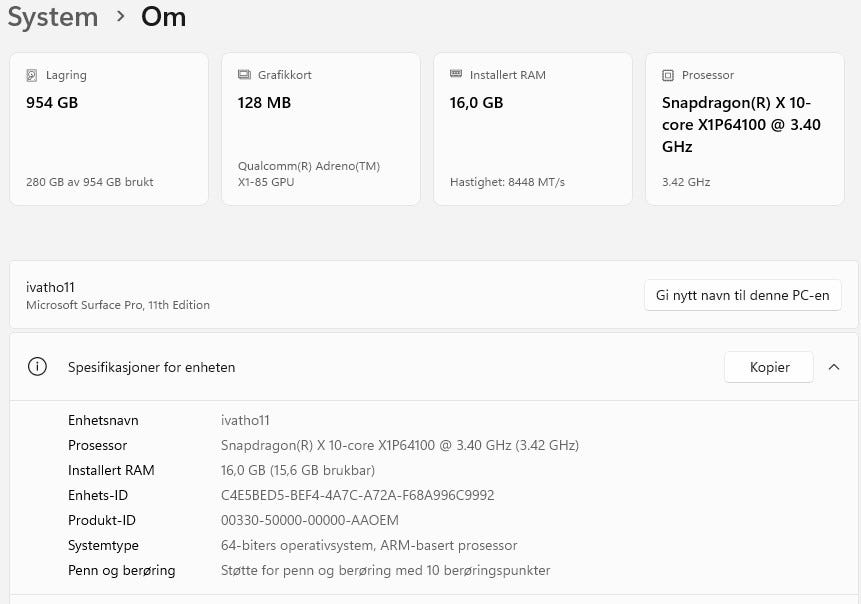
Task: Click the storage icon beside Lagring
Action: pyautogui.click(x=32, y=75)
